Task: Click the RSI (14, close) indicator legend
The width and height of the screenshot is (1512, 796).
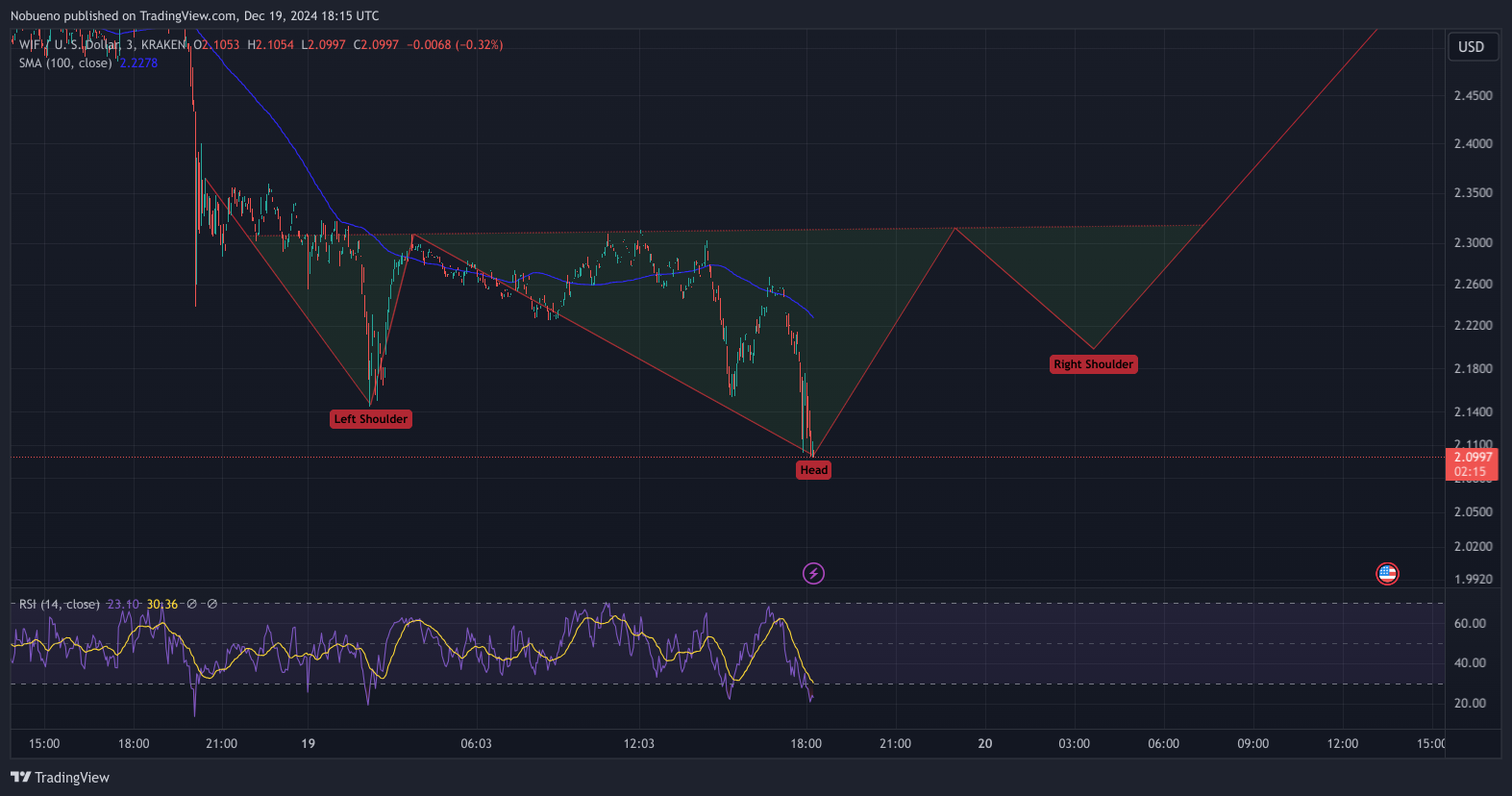Action: tap(60, 604)
